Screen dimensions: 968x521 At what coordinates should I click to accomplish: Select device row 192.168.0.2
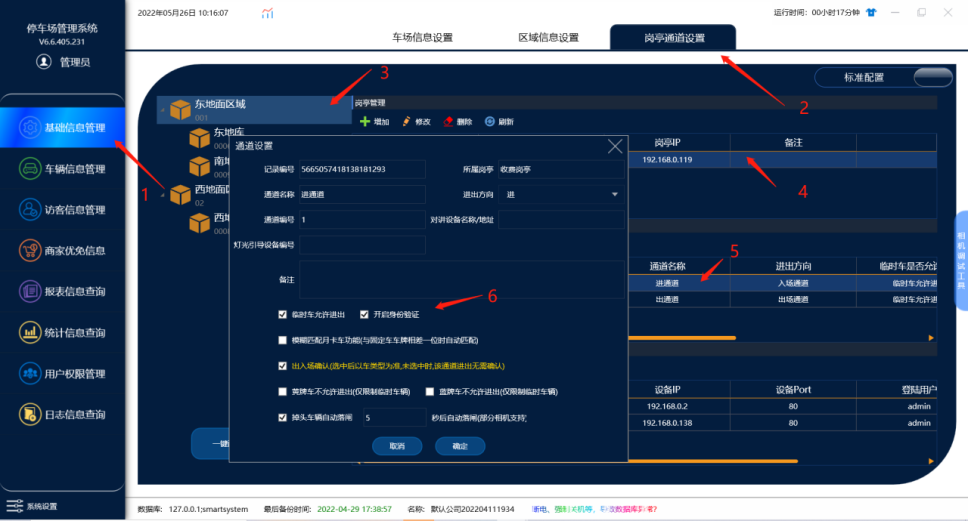click(x=782, y=406)
